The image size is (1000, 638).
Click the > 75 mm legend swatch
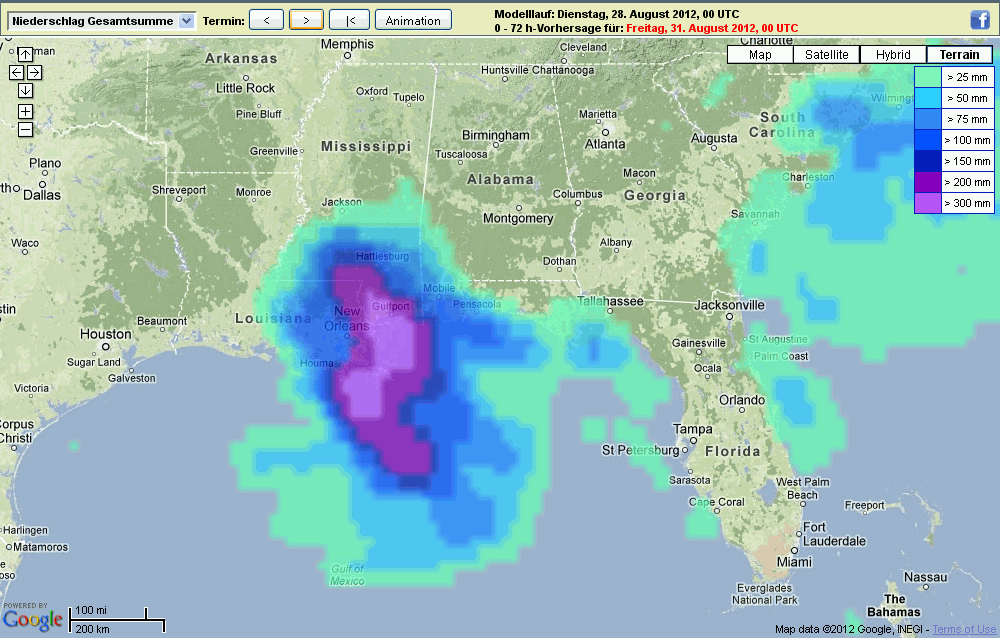[x=928, y=119]
